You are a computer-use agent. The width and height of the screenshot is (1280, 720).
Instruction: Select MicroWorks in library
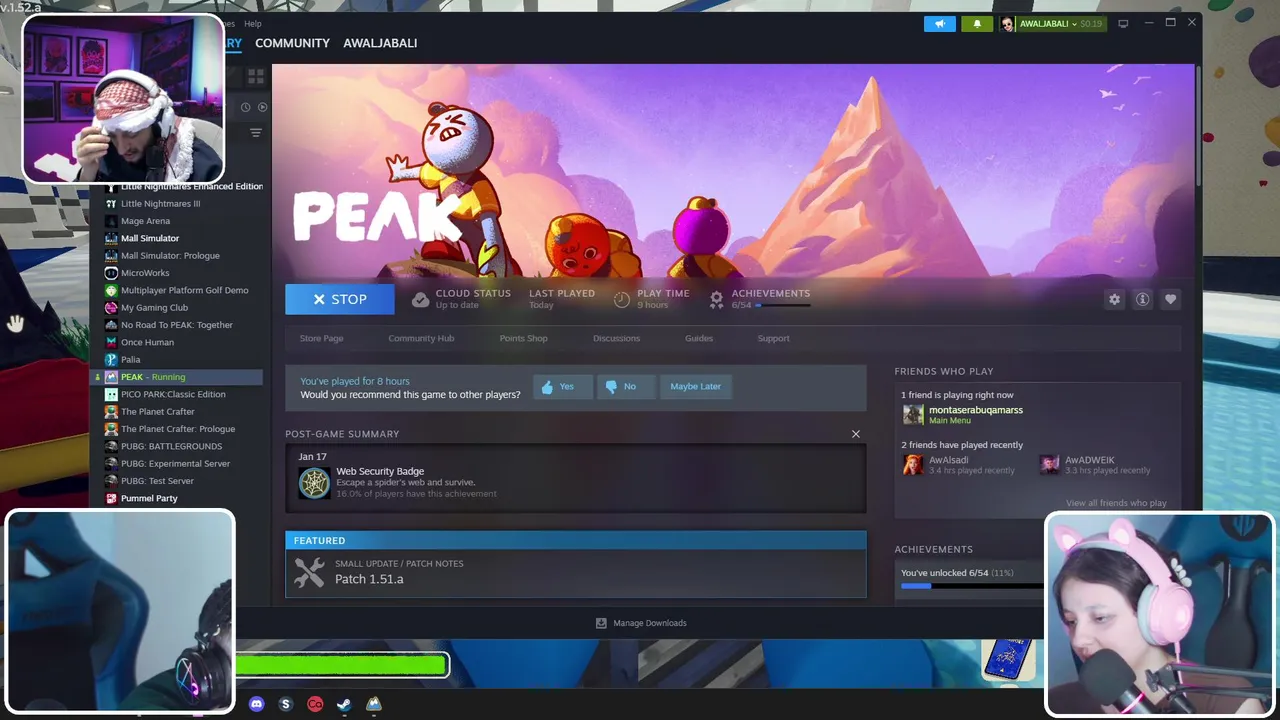click(x=145, y=273)
